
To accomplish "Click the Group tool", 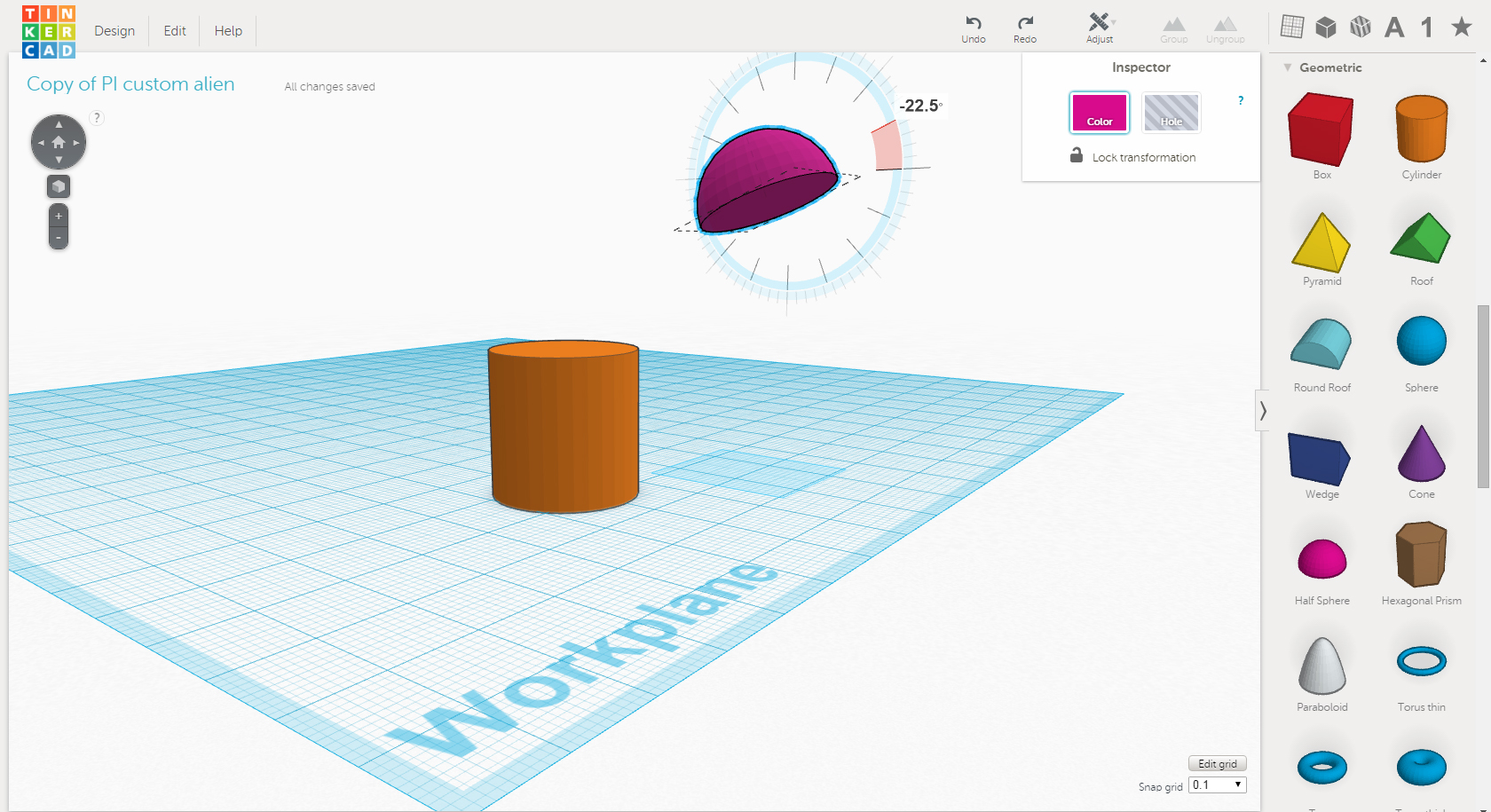I will click(x=1174, y=29).
